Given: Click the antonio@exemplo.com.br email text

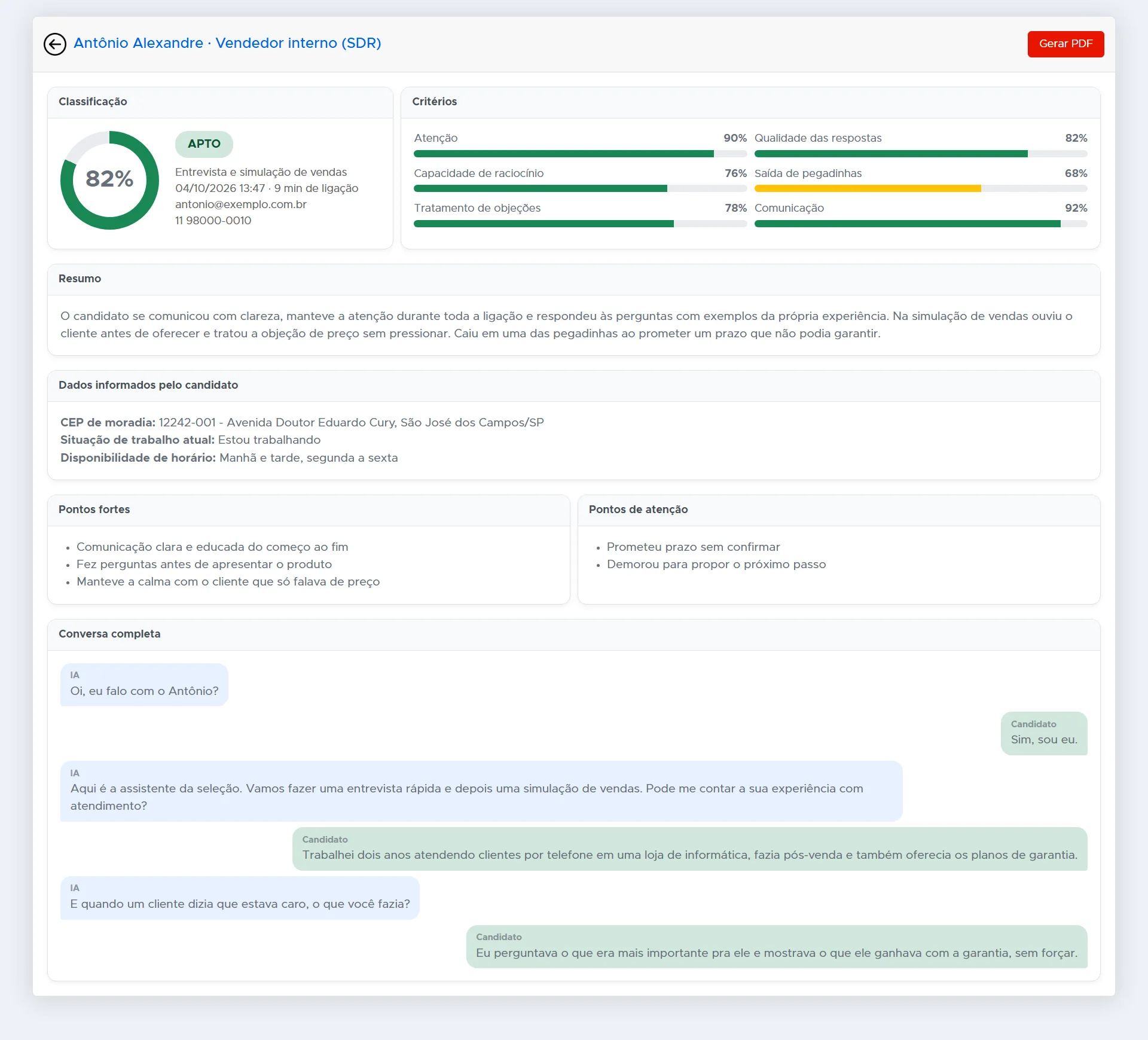Looking at the screenshot, I should (x=241, y=204).
